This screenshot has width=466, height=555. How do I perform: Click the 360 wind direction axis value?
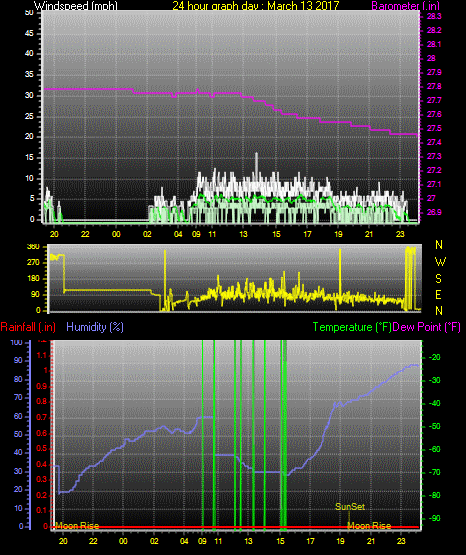[x=33, y=247]
